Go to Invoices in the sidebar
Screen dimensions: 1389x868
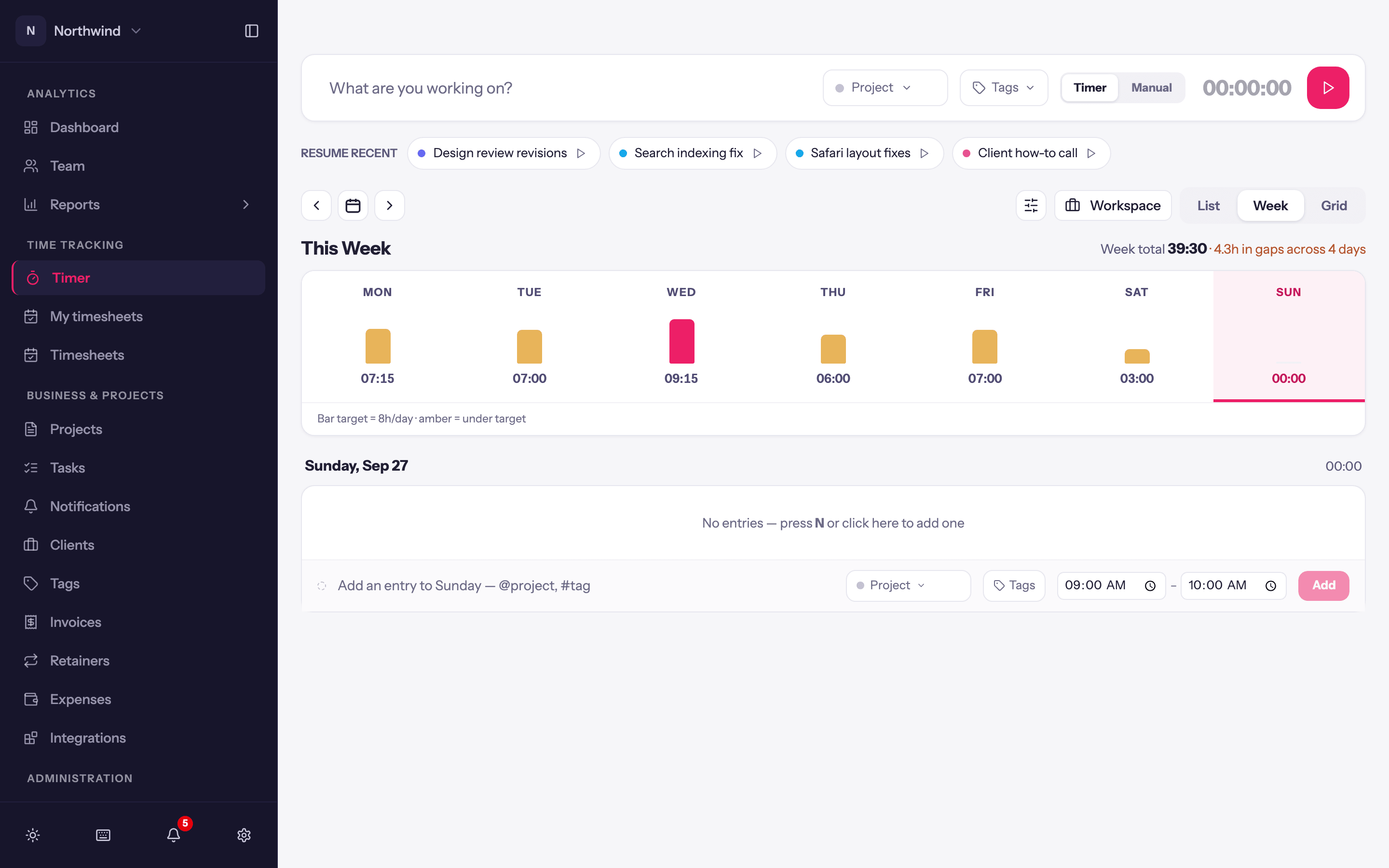[x=138, y=622]
